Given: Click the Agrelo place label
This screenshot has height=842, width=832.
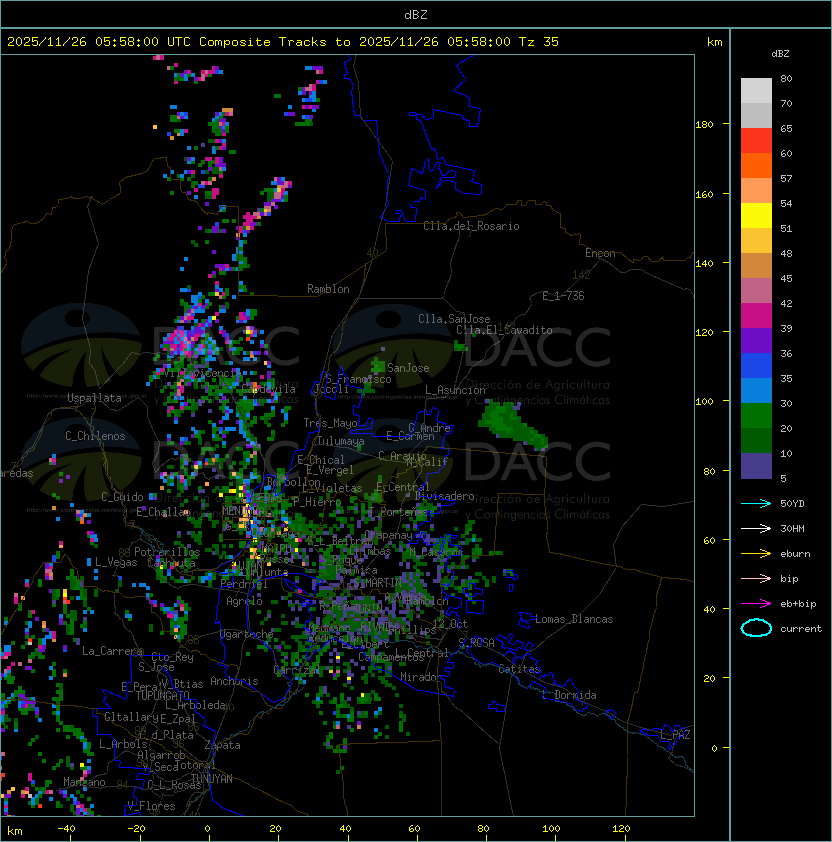Looking at the screenshot, I should tap(244, 601).
